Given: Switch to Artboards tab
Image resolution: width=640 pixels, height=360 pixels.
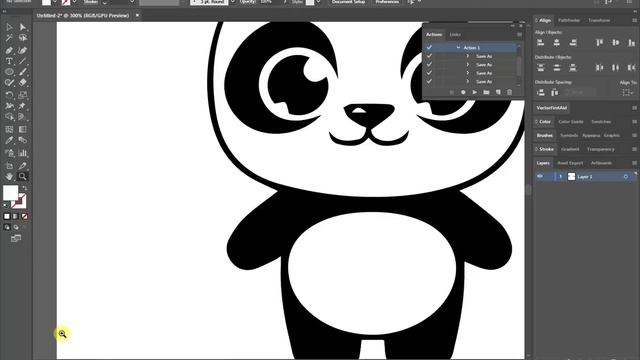Looking at the screenshot, I should click(601, 163).
